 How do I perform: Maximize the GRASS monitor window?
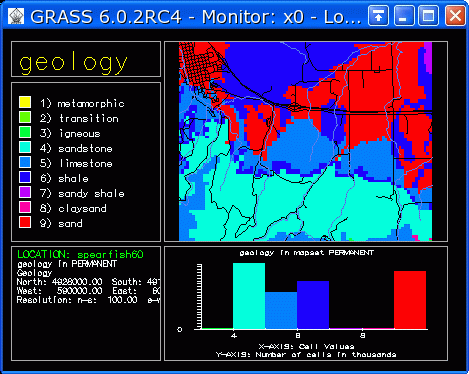[429, 16]
